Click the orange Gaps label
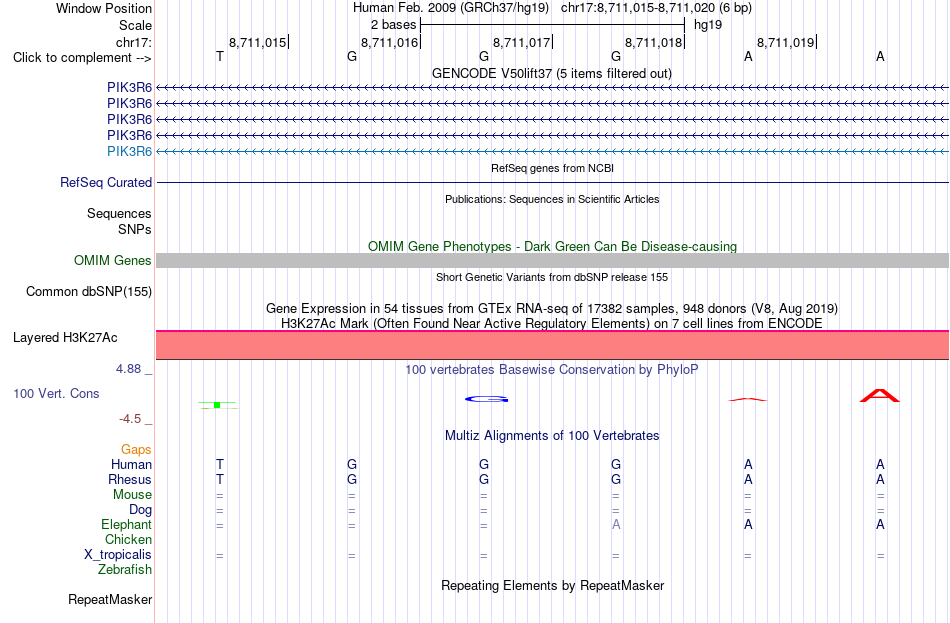 pos(136,450)
